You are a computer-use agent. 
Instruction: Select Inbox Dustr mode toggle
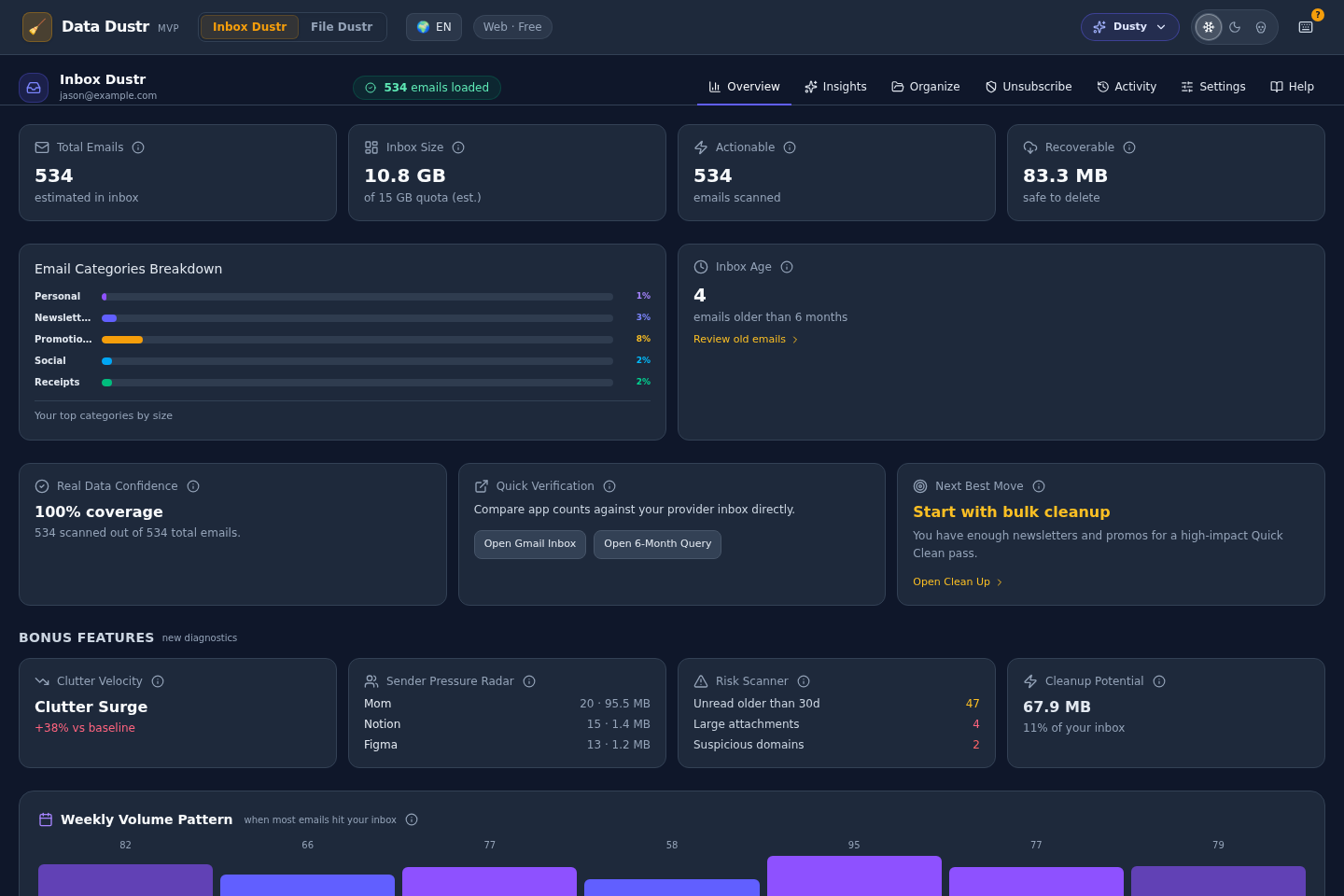click(249, 27)
